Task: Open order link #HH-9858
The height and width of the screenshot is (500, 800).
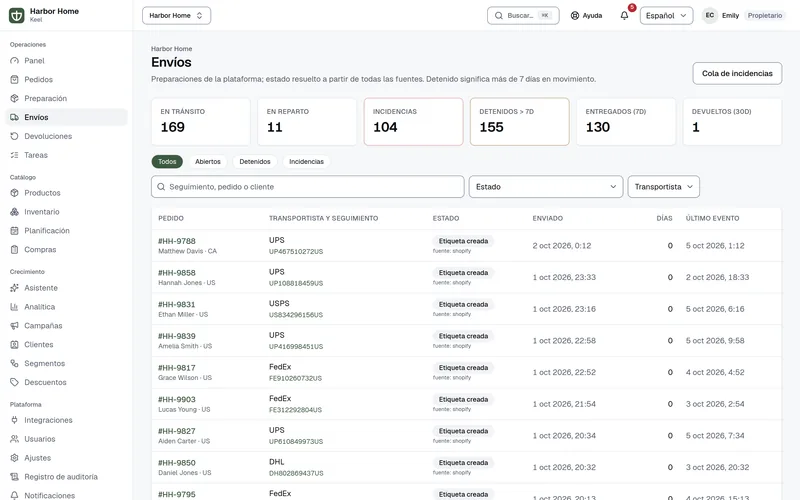Action: coord(177,272)
